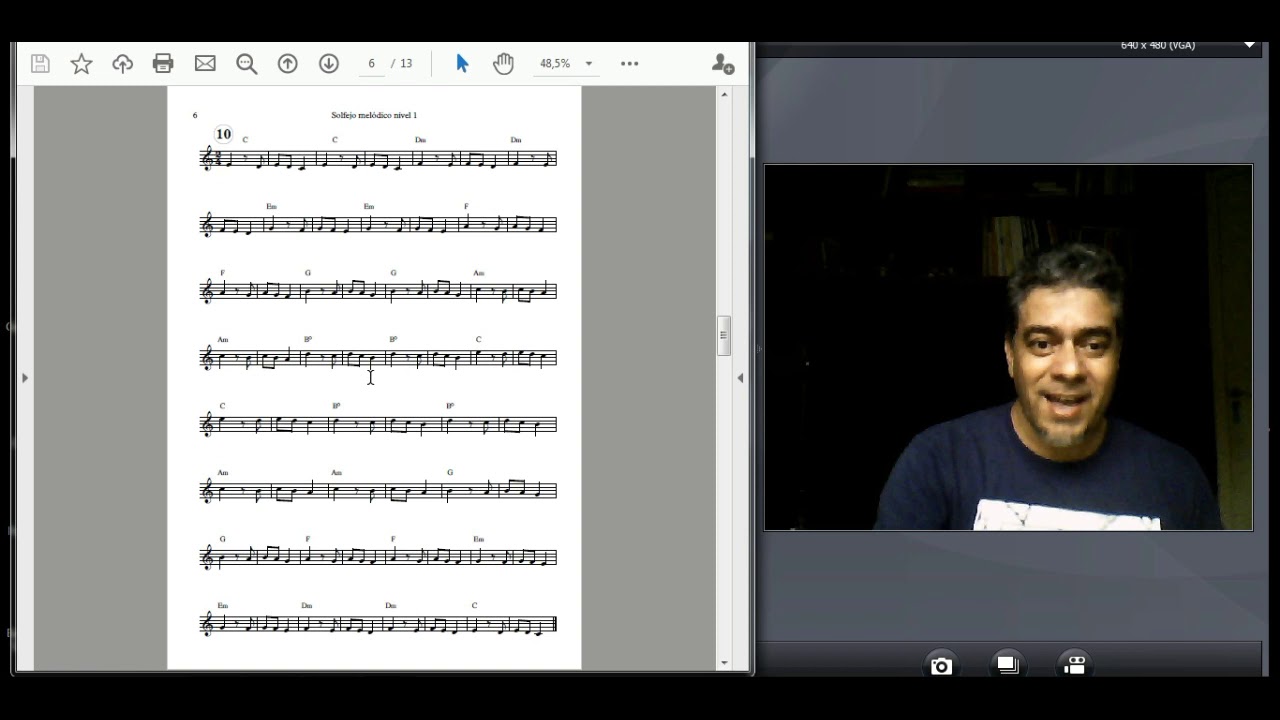
Task: Click the page number field
Action: tap(371, 64)
